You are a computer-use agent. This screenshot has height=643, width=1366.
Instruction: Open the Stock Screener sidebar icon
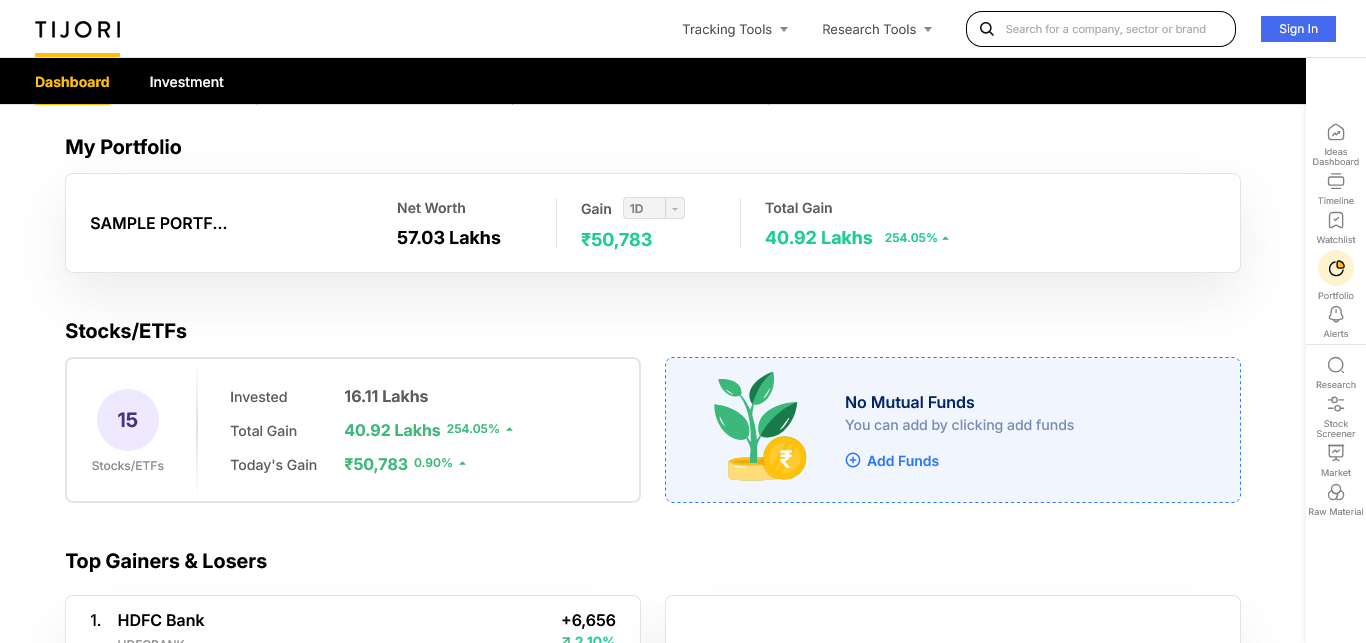(x=1336, y=405)
